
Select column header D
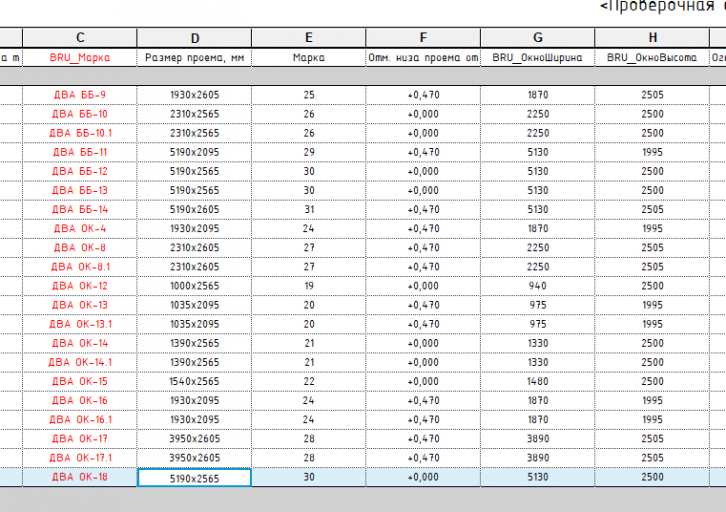194,37
